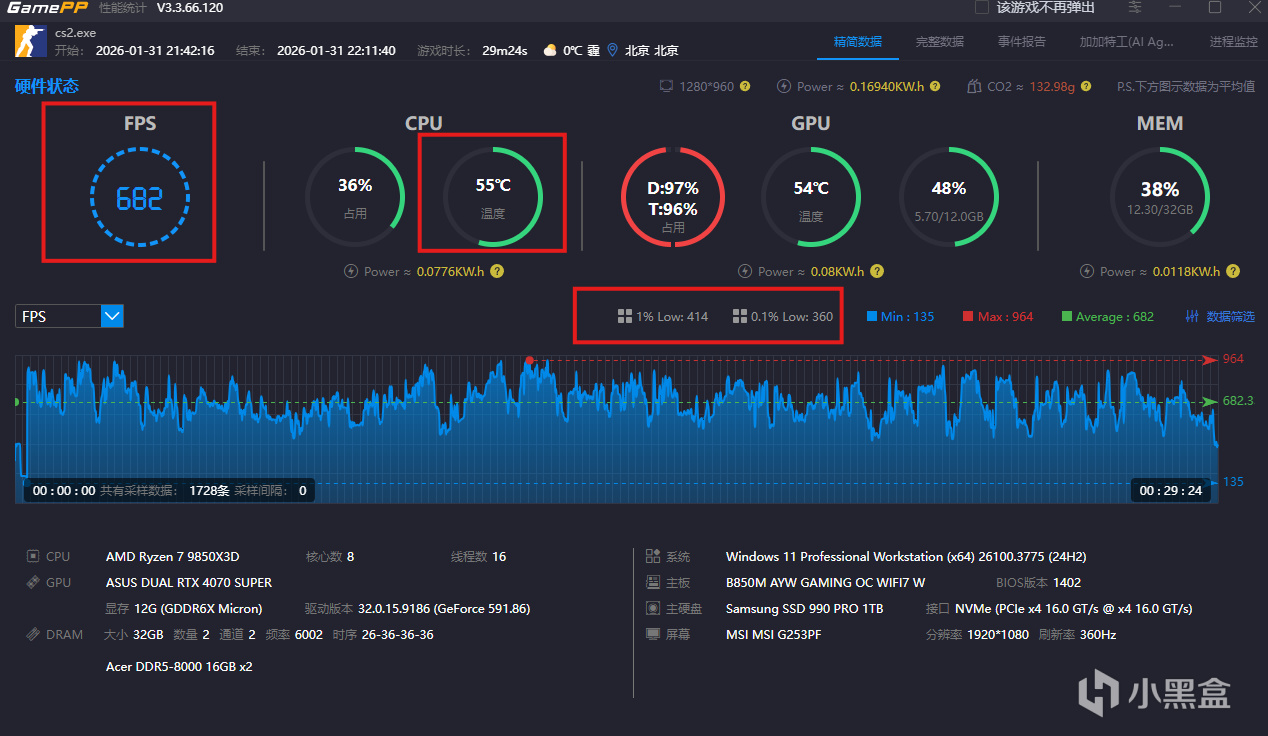Image resolution: width=1268 pixels, height=736 pixels.
Task: Click the help icon beside memory power
Action: click(1233, 271)
